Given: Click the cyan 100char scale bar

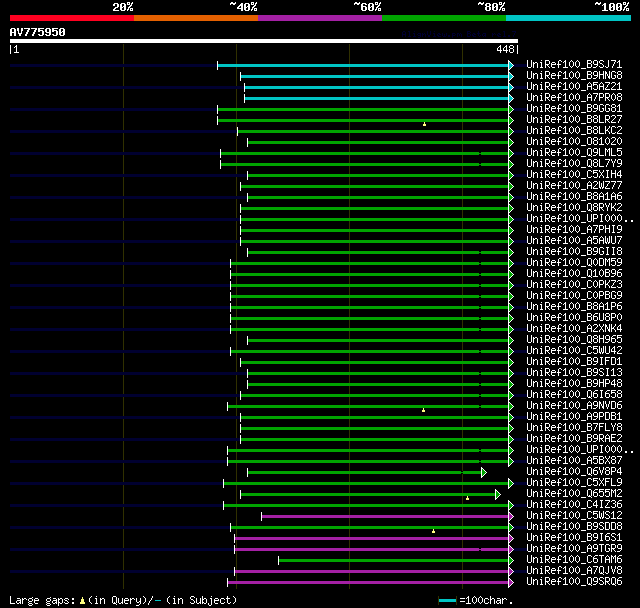Looking at the screenshot, I should click(x=448, y=600).
